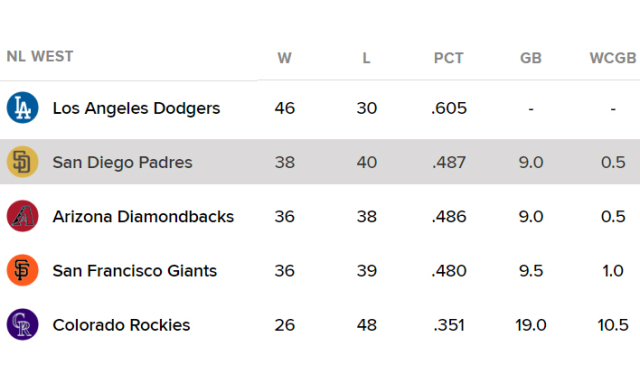Image resolution: width=640 pixels, height=384 pixels.
Task: Open the Los Angeles Dodgers team link
Action: coord(136,108)
